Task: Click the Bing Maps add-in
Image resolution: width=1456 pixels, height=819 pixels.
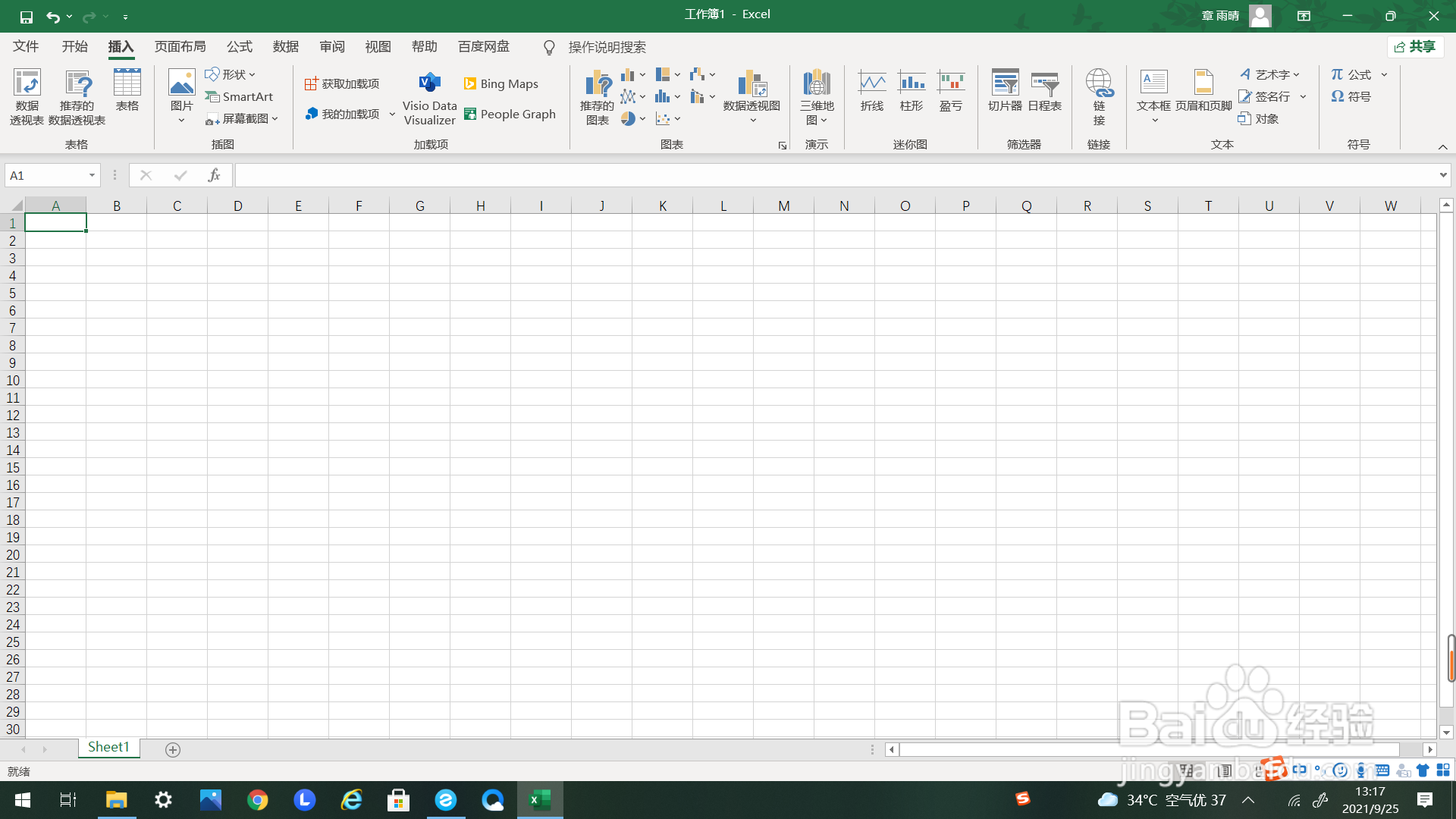Action: [x=501, y=83]
